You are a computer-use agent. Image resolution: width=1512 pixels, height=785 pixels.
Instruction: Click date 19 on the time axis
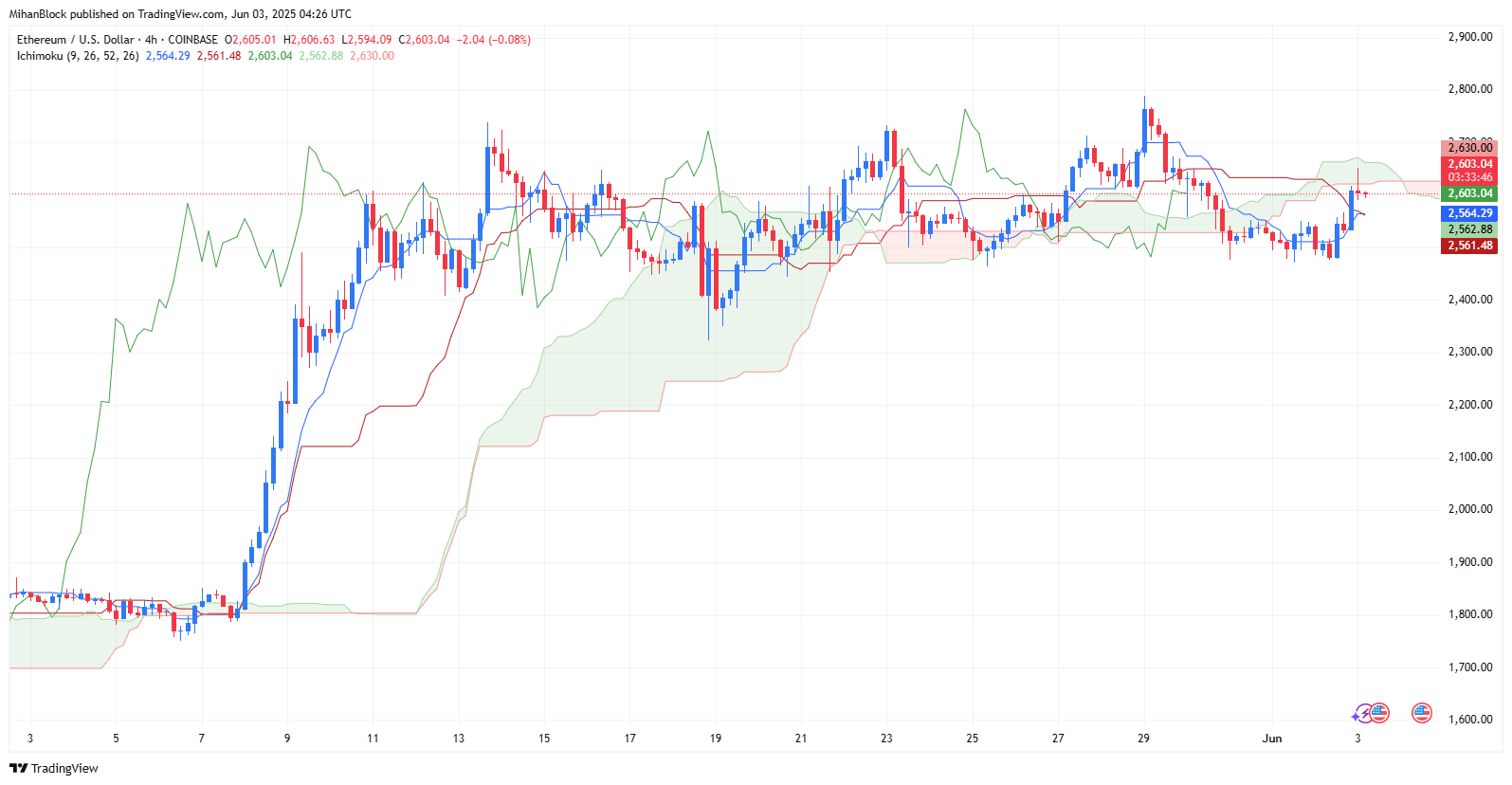716,739
